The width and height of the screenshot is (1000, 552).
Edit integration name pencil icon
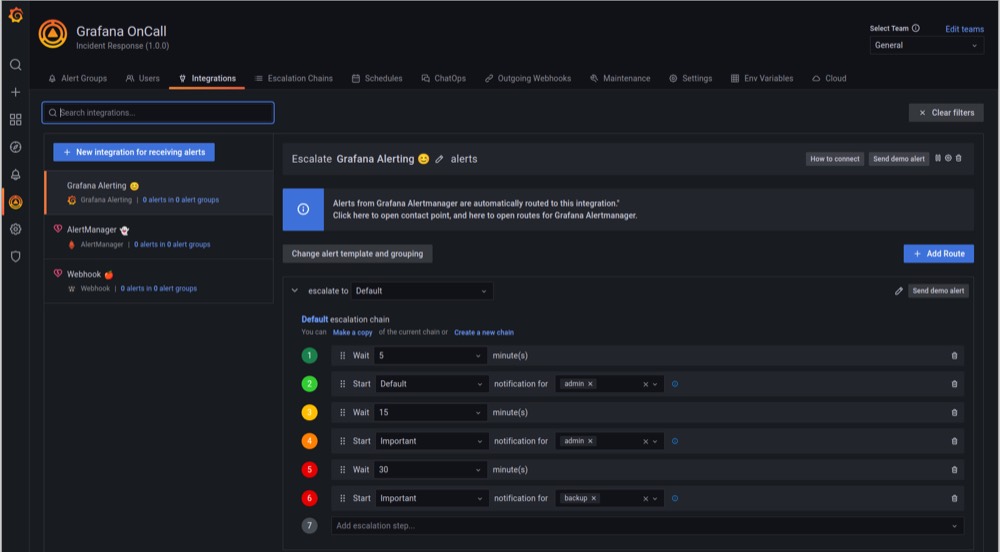[x=439, y=159]
